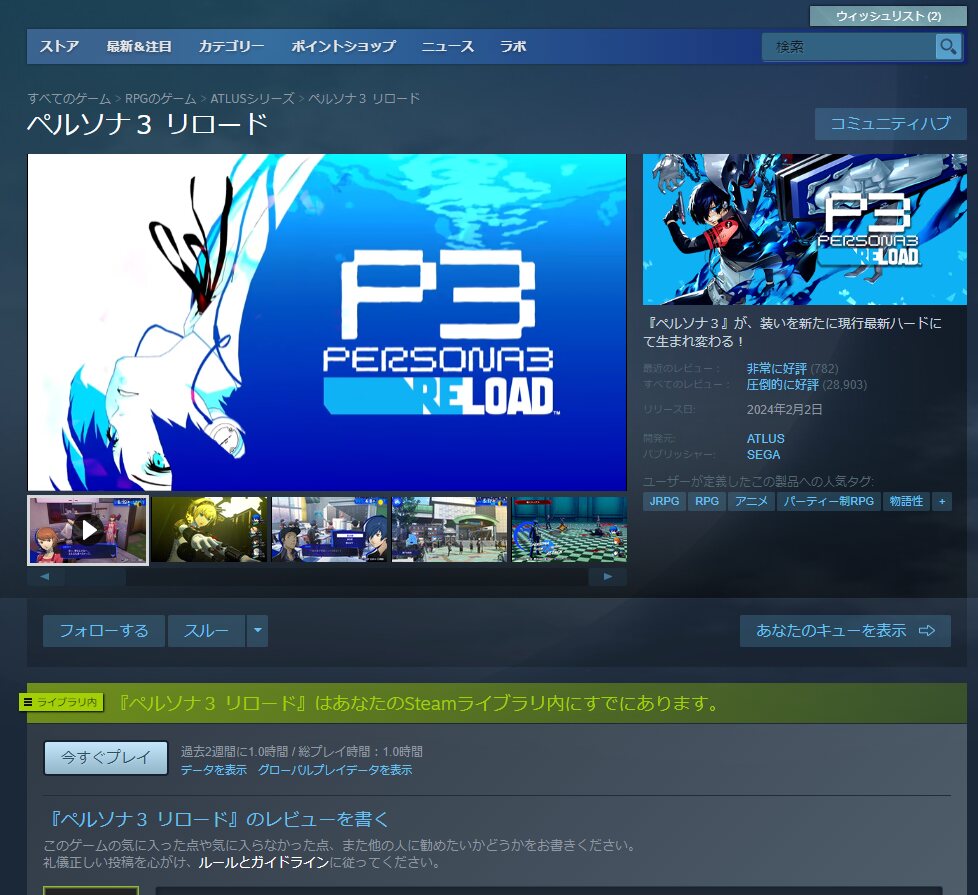Select the パーティー制RPG tag
The height and width of the screenshot is (895, 978).
point(829,501)
